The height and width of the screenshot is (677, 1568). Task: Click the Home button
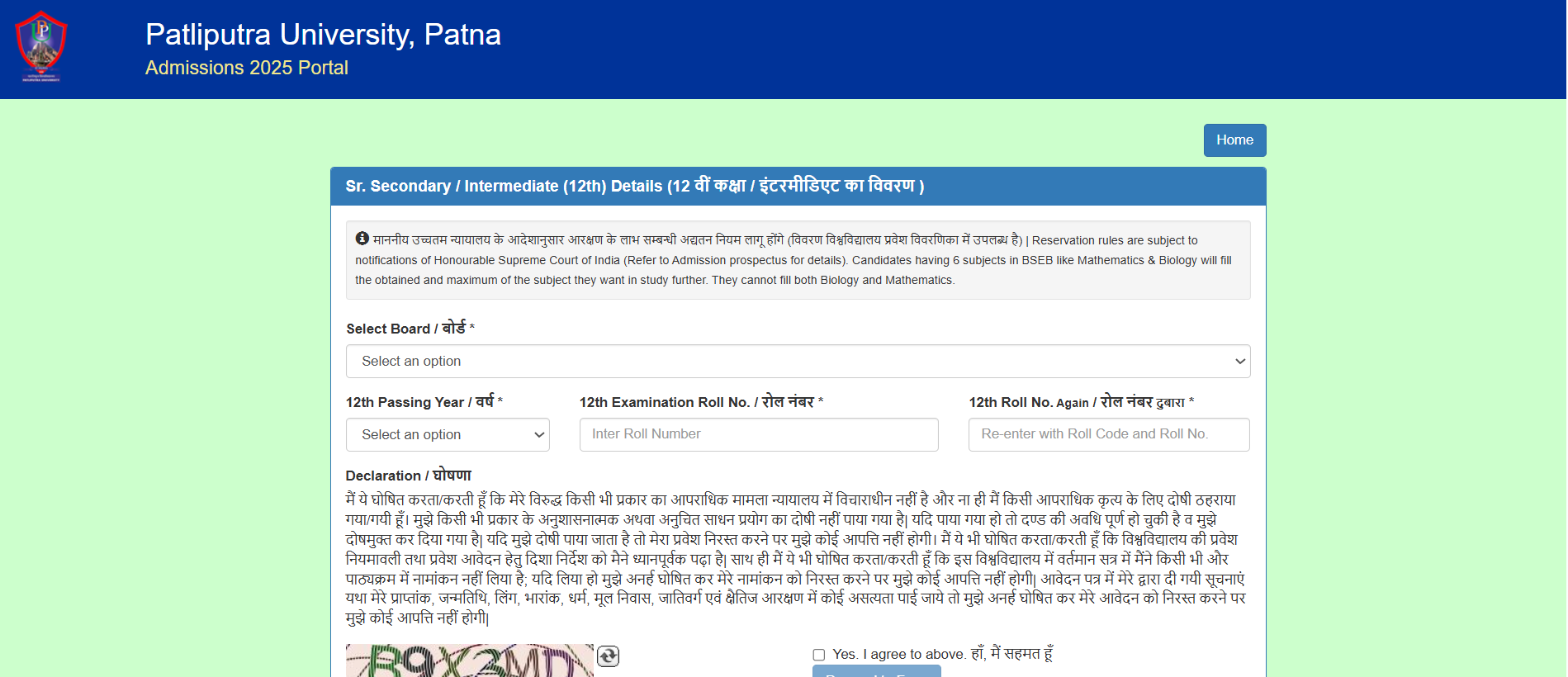click(x=1234, y=140)
